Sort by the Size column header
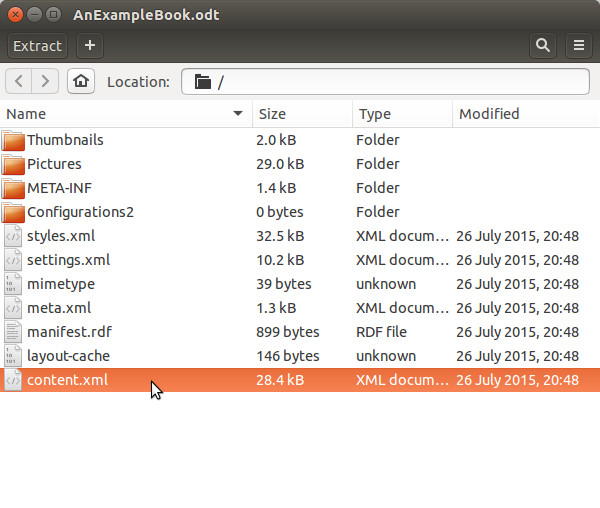Screen dimensions: 600x508 [302, 114]
